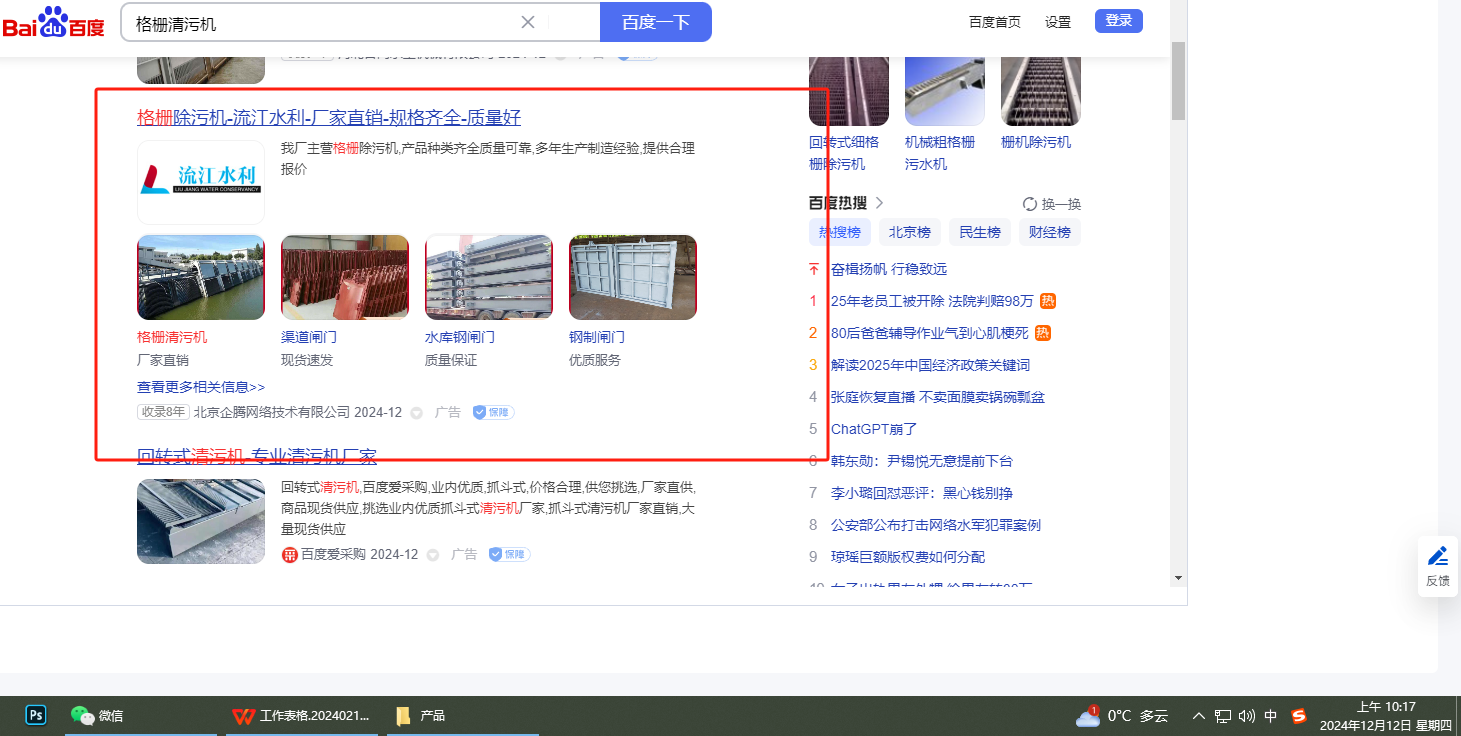This screenshot has height=736, width=1461.
Task: Click the top-pinned arrow icon before 奋楫扬帆
Action: click(813, 269)
